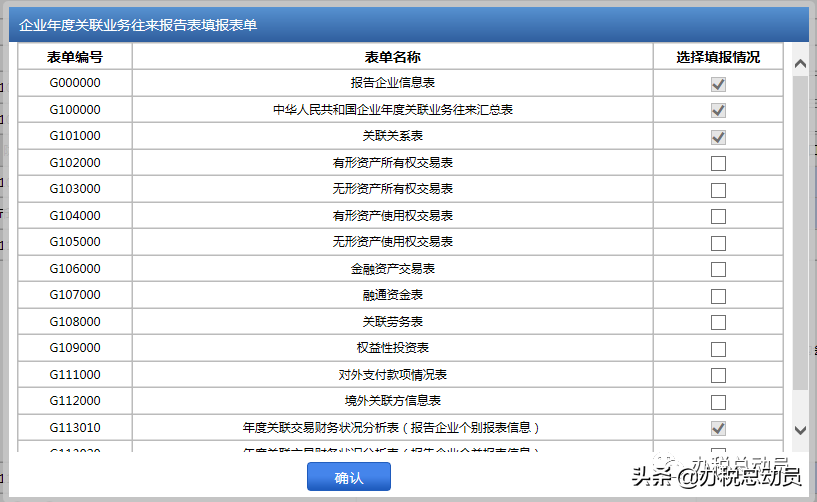Select the 中华人民共和国企业年度关联业务往来汇总表 row name
Image resolution: width=817 pixels, height=502 pixels.
(392, 110)
